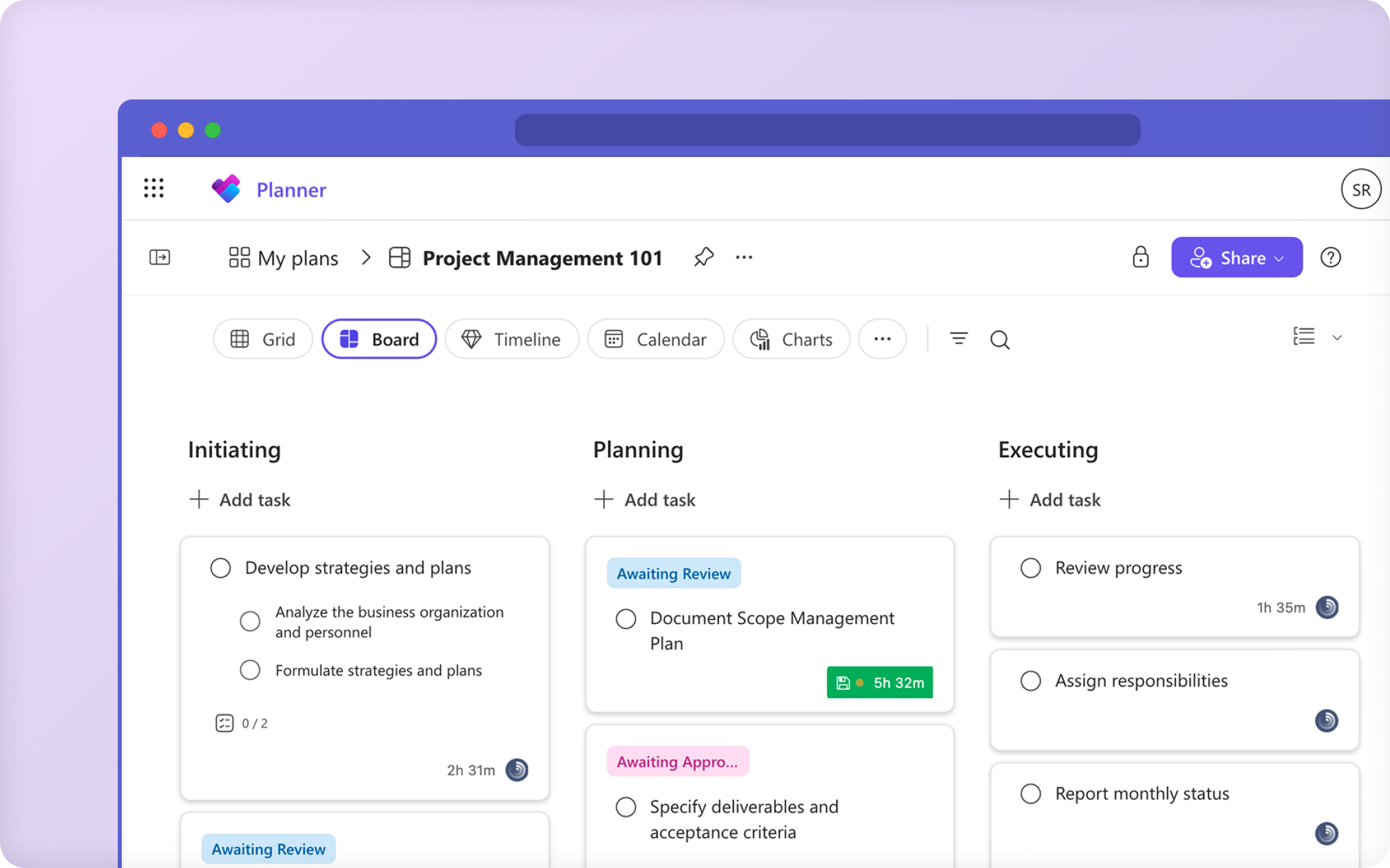Click the breadcrumb chevron after My plans
The width and height of the screenshot is (1390, 868).
[366, 258]
